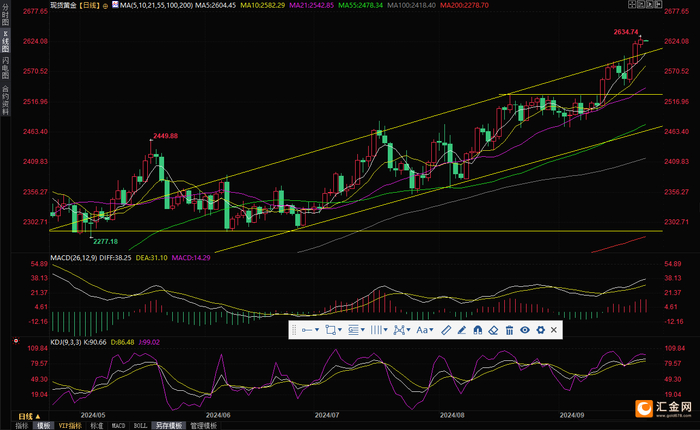Click the red marker icon above KDJ label

point(16,341)
